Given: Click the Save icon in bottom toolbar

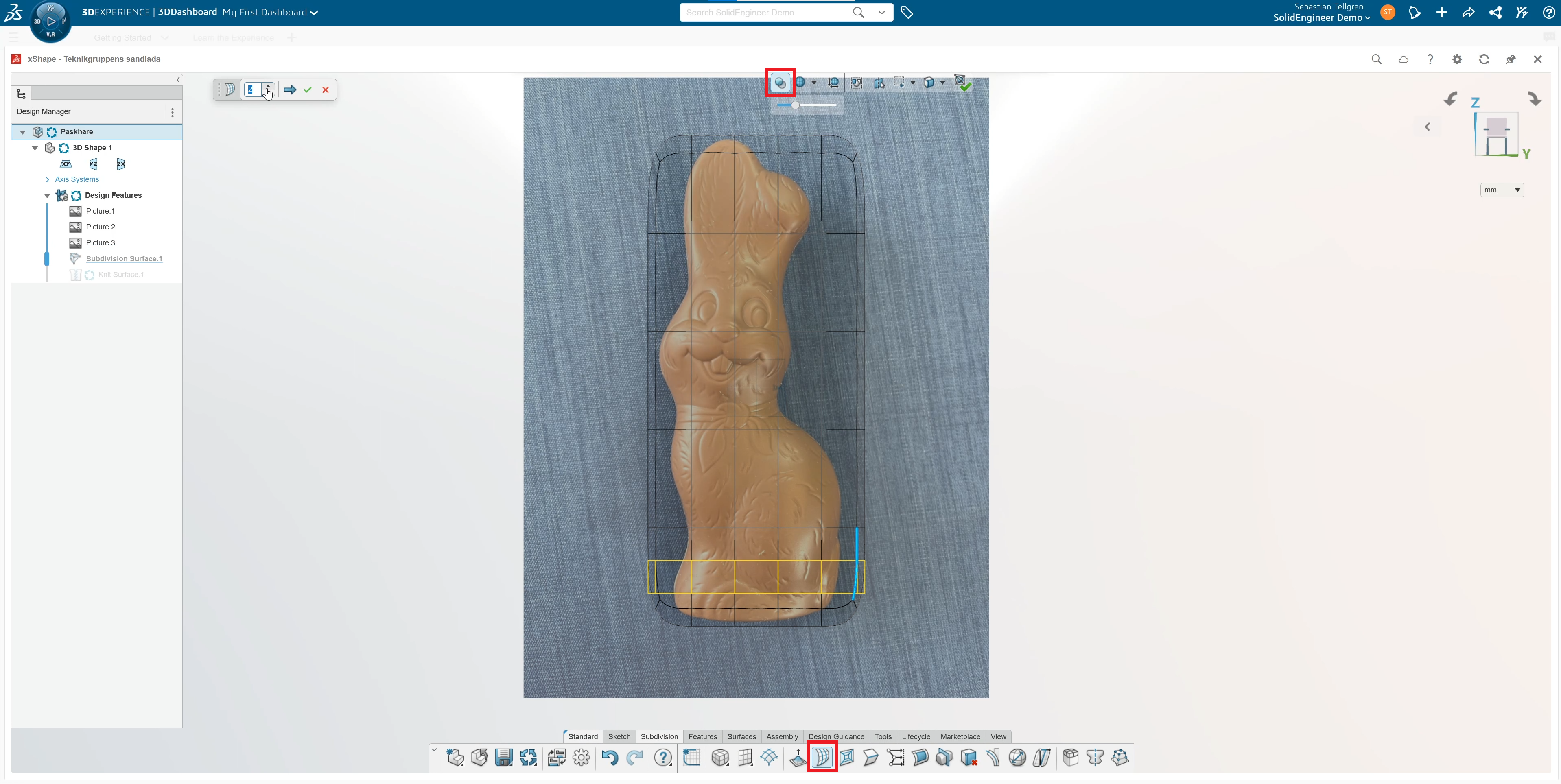Looking at the screenshot, I should pyautogui.click(x=503, y=757).
